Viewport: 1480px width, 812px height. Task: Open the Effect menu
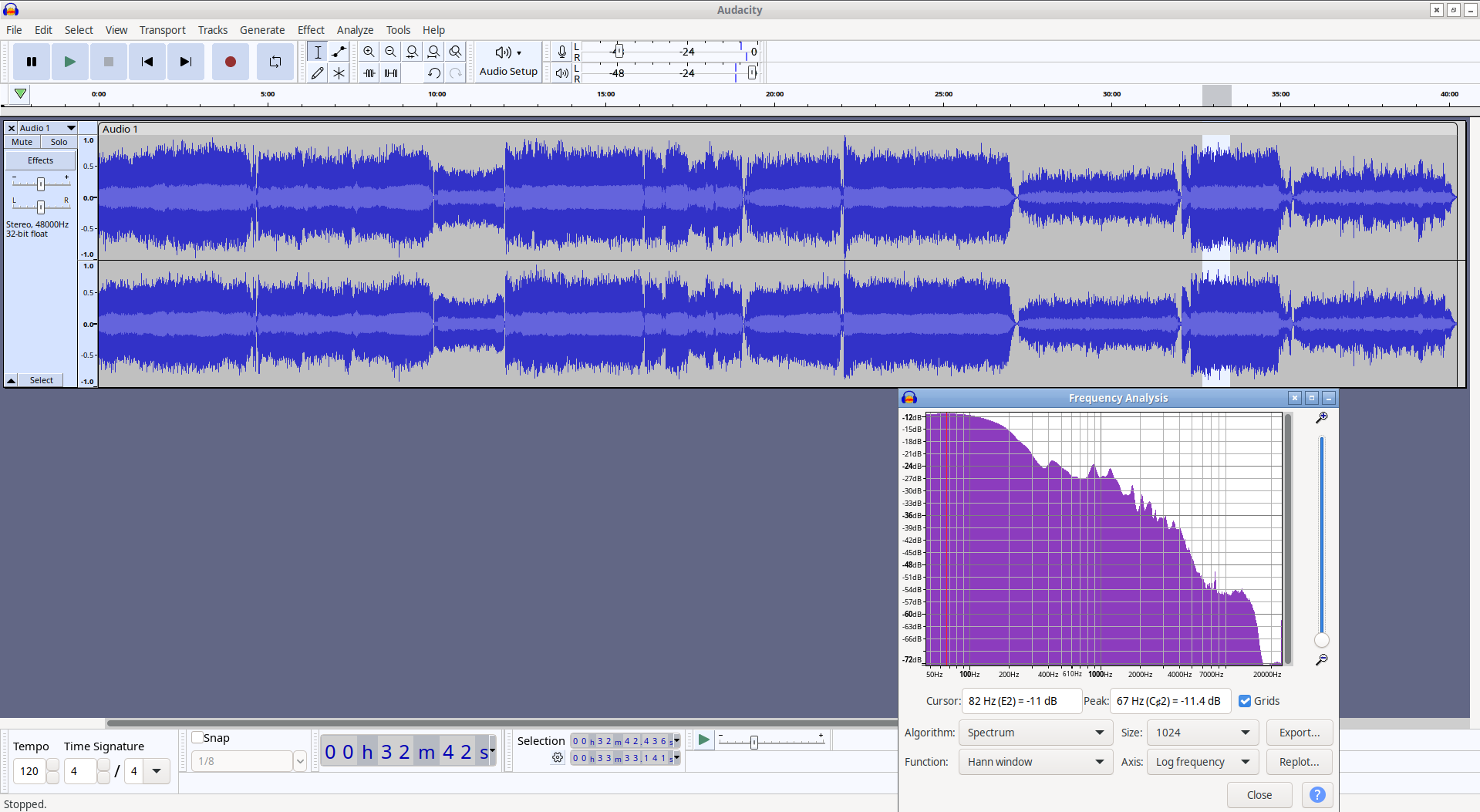tap(311, 30)
